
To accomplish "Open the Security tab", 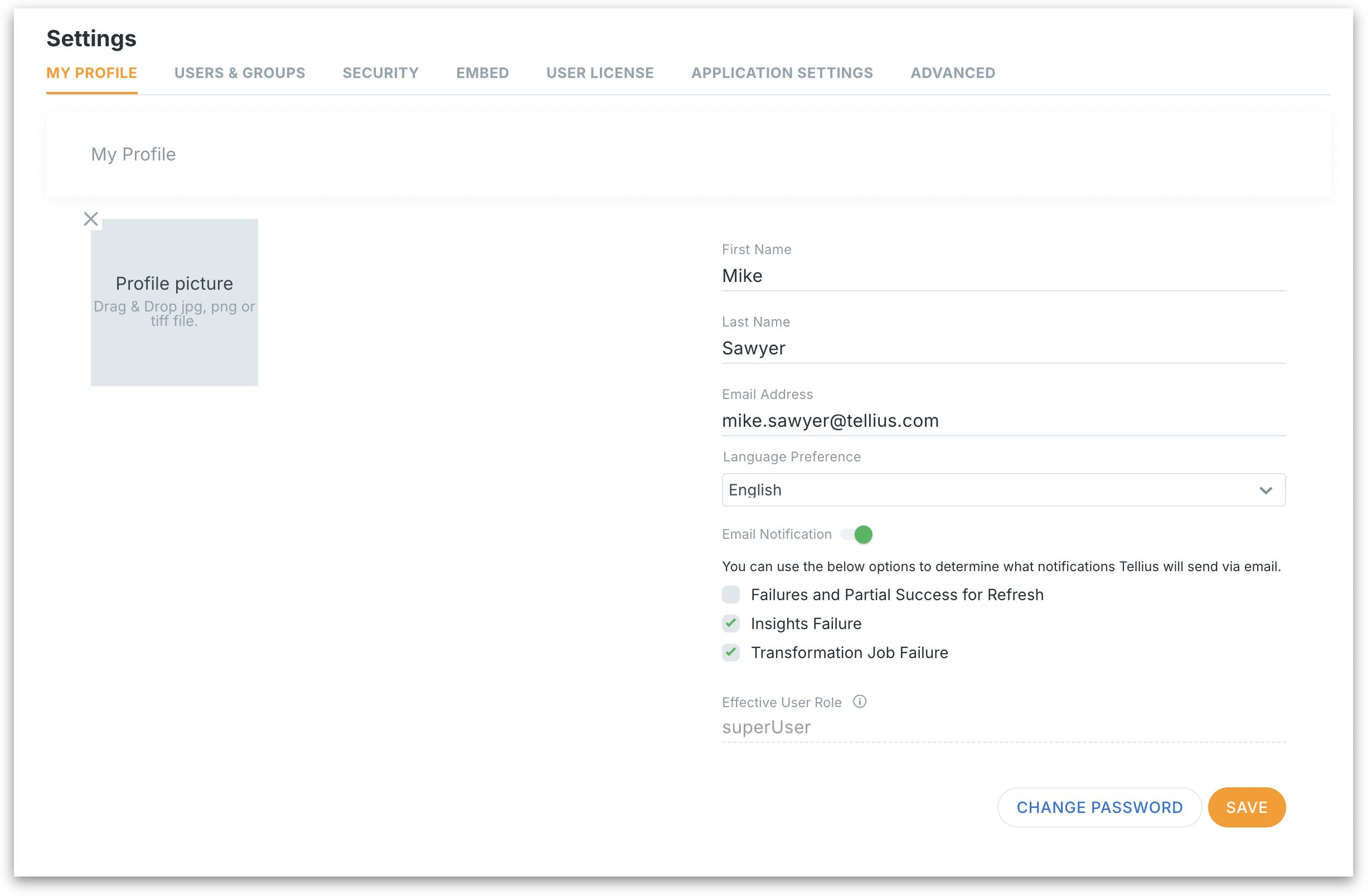I will (x=380, y=73).
